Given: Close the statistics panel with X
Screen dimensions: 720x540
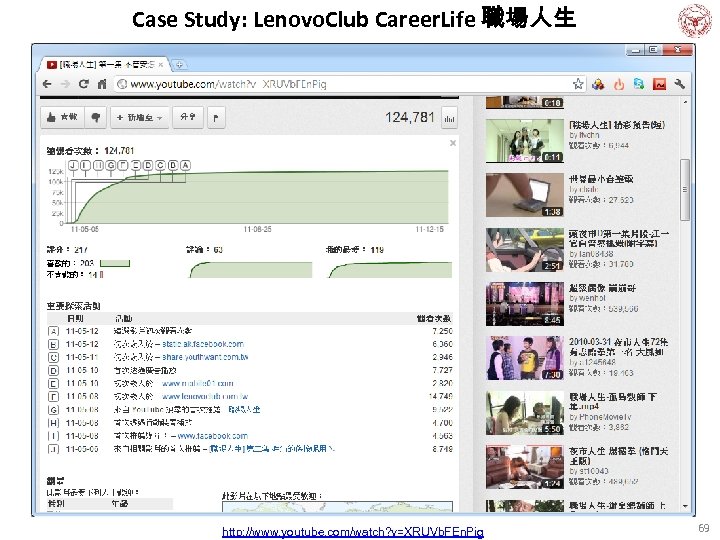Looking at the screenshot, I should click(453, 143).
